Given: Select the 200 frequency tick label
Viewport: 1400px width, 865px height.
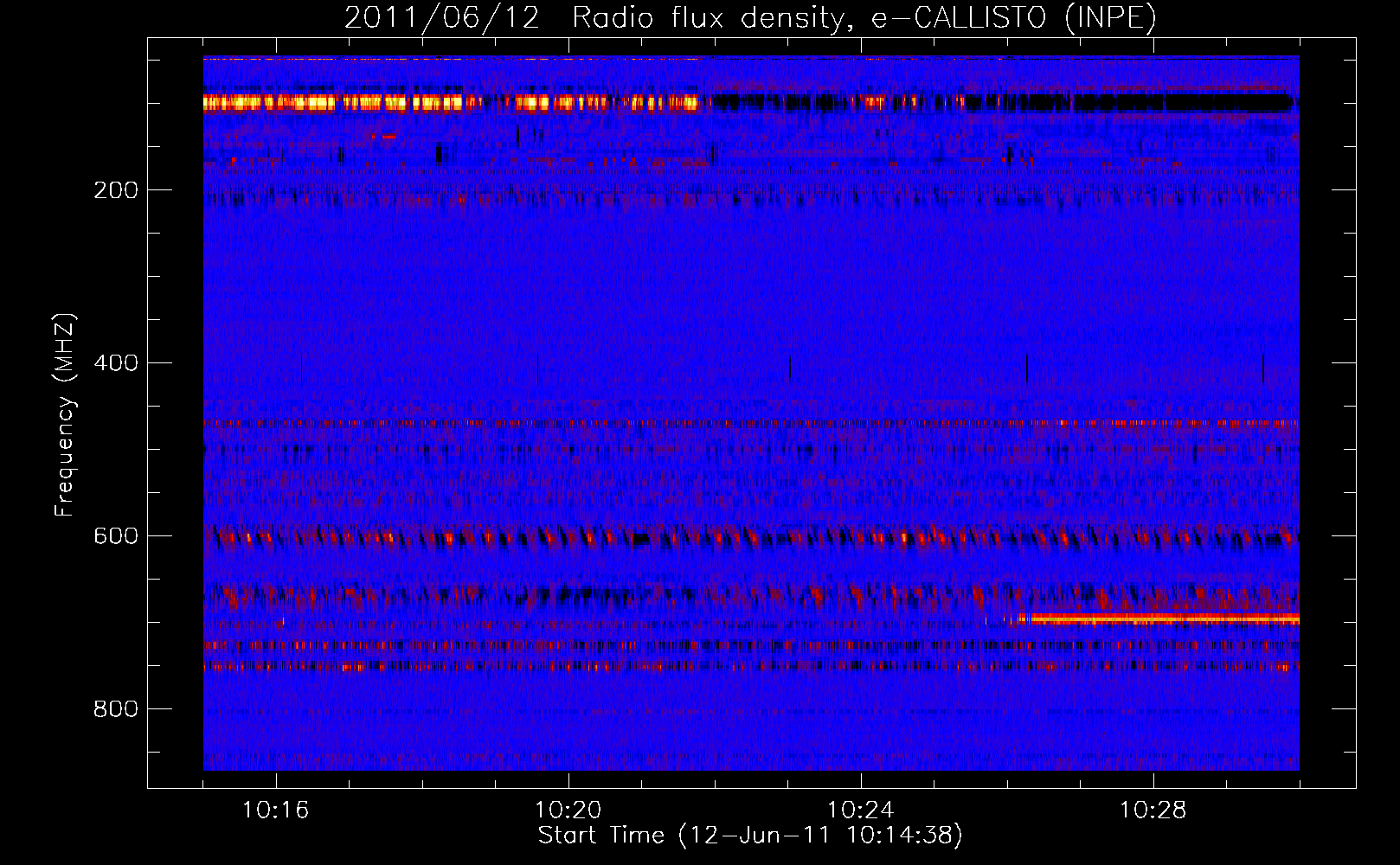Looking at the screenshot, I should tap(116, 190).
